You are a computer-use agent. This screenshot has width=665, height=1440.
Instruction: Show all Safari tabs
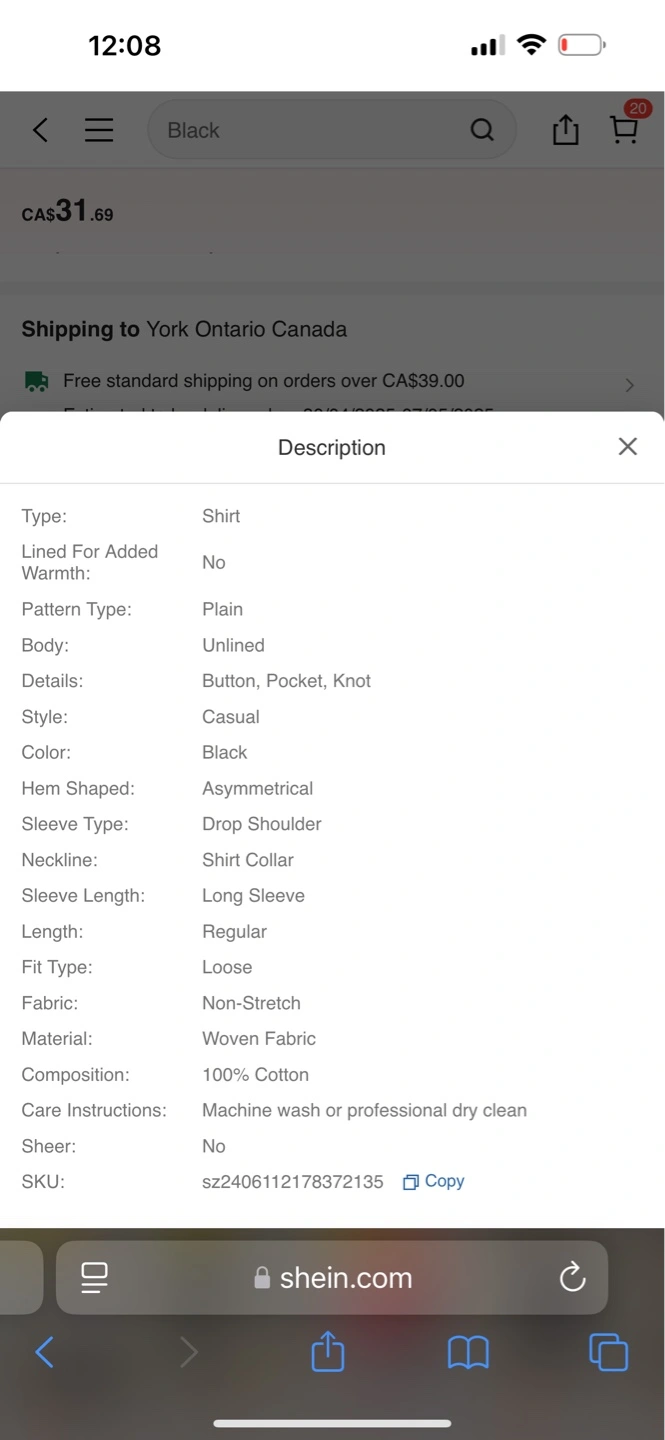pyautogui.click(x=608, y=1353)
